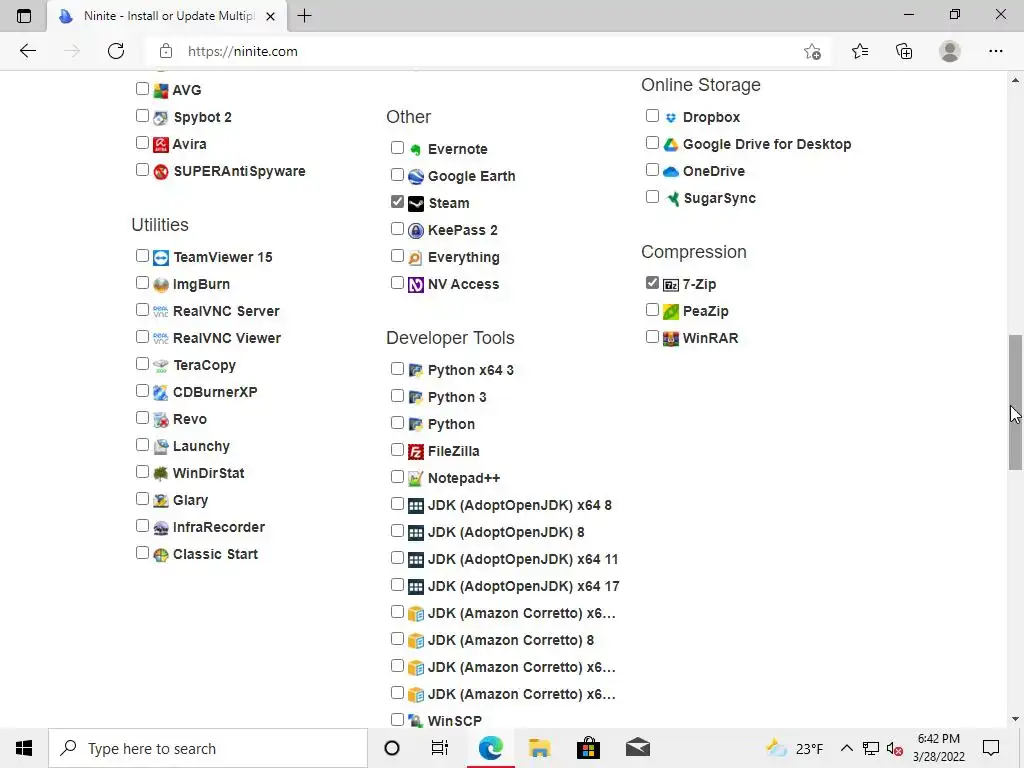Check the WinRAR checkbox

tap(652, 337)
